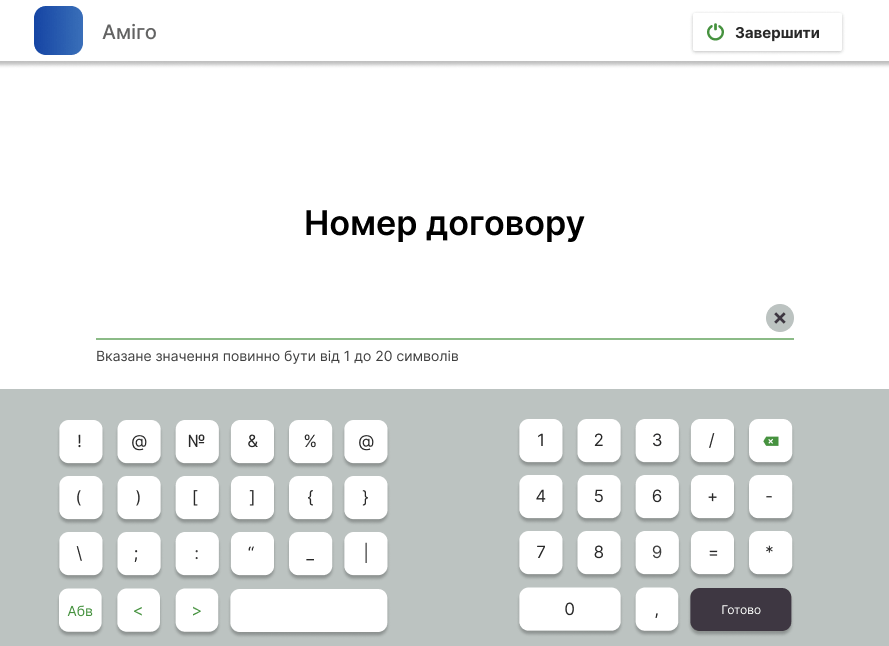Tap digit 7 on the numpad
This screenshot has height=646, width=889.
pyautogui.click(x=541, y=552)
